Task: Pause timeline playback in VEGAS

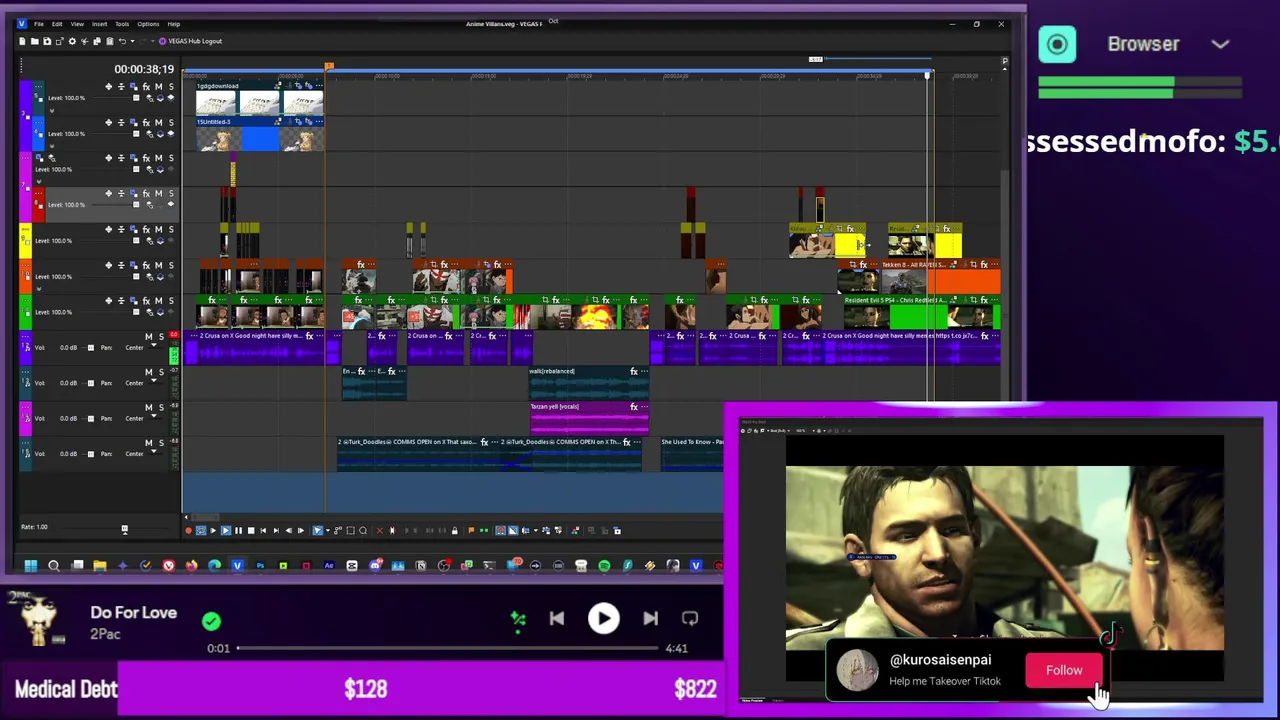Action: tap(238, 530)
